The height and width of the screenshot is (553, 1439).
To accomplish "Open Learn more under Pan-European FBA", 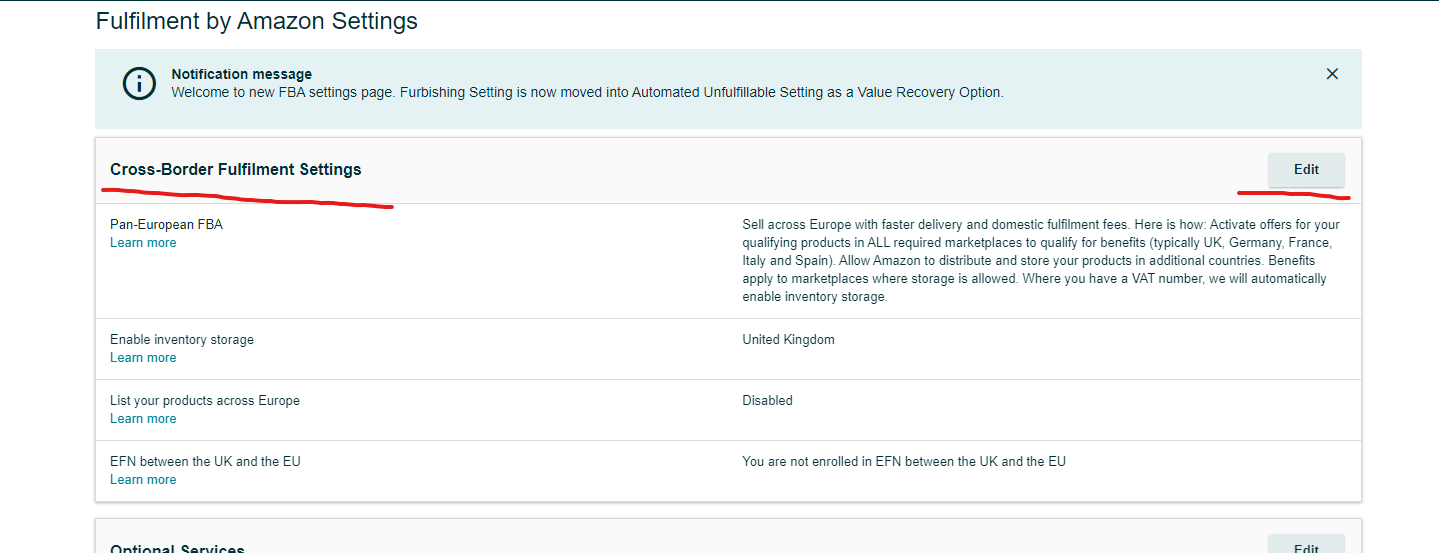I will [x=143, y=243].
